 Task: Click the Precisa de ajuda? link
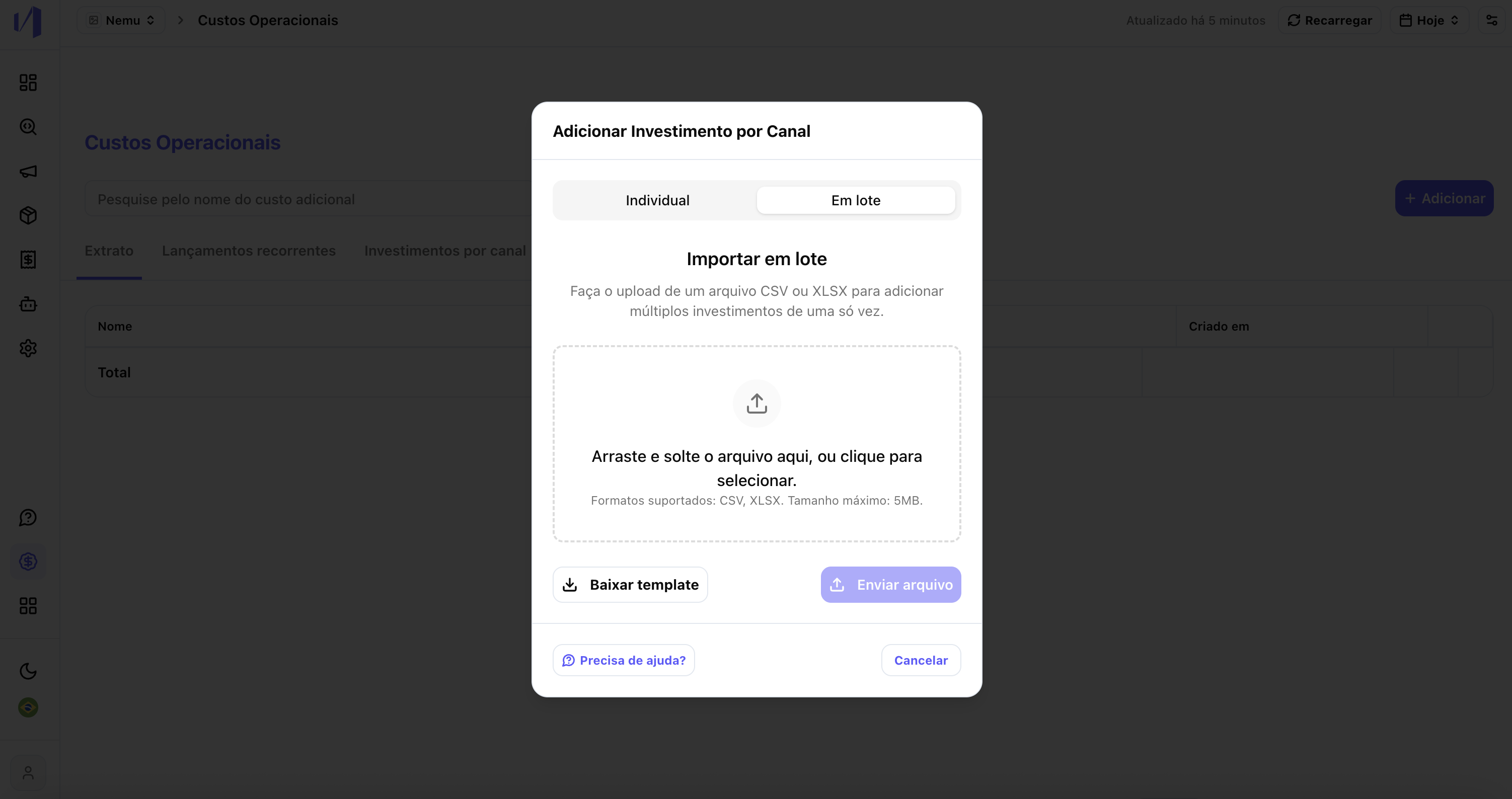pyautogui.click(x=623, y=661)
